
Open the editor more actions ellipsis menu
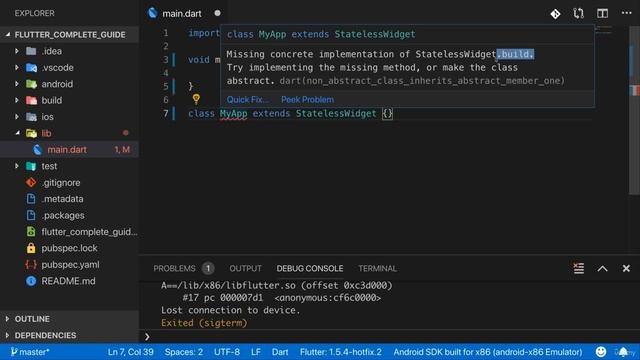(x=627, y=13)
